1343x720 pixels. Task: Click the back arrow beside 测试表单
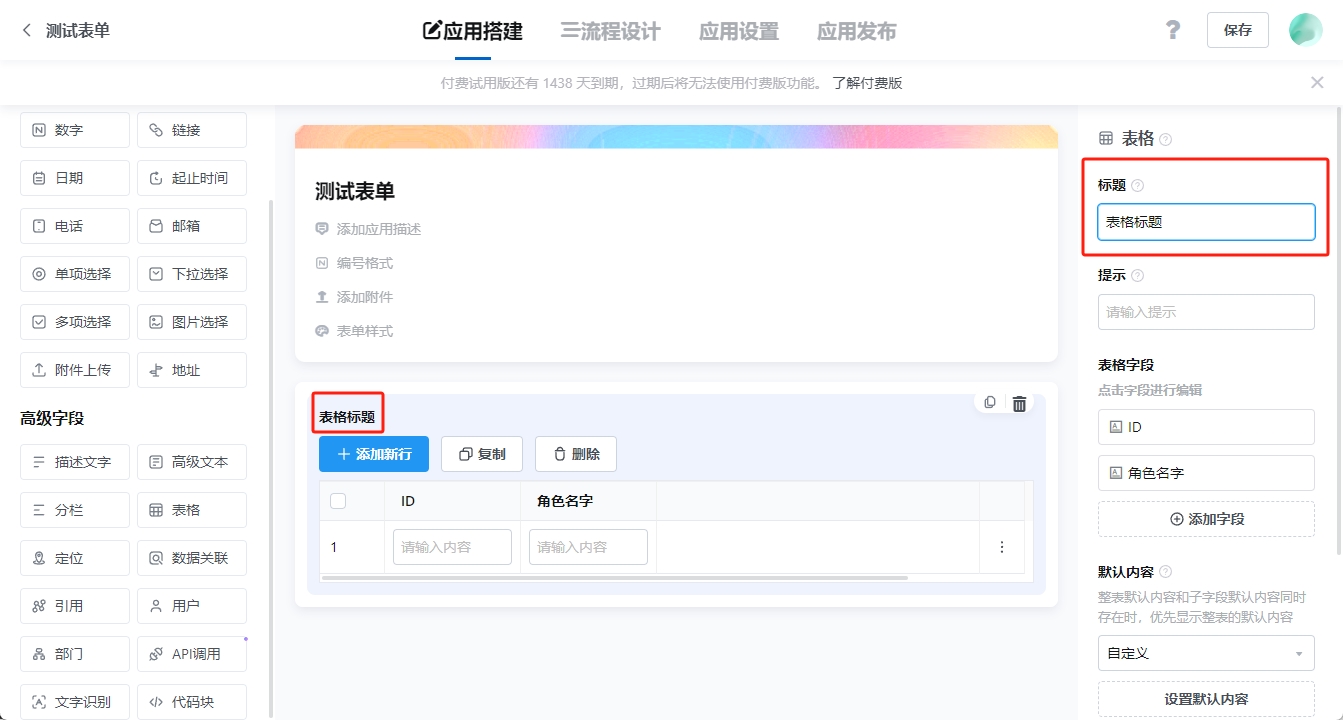coord(25,30)
